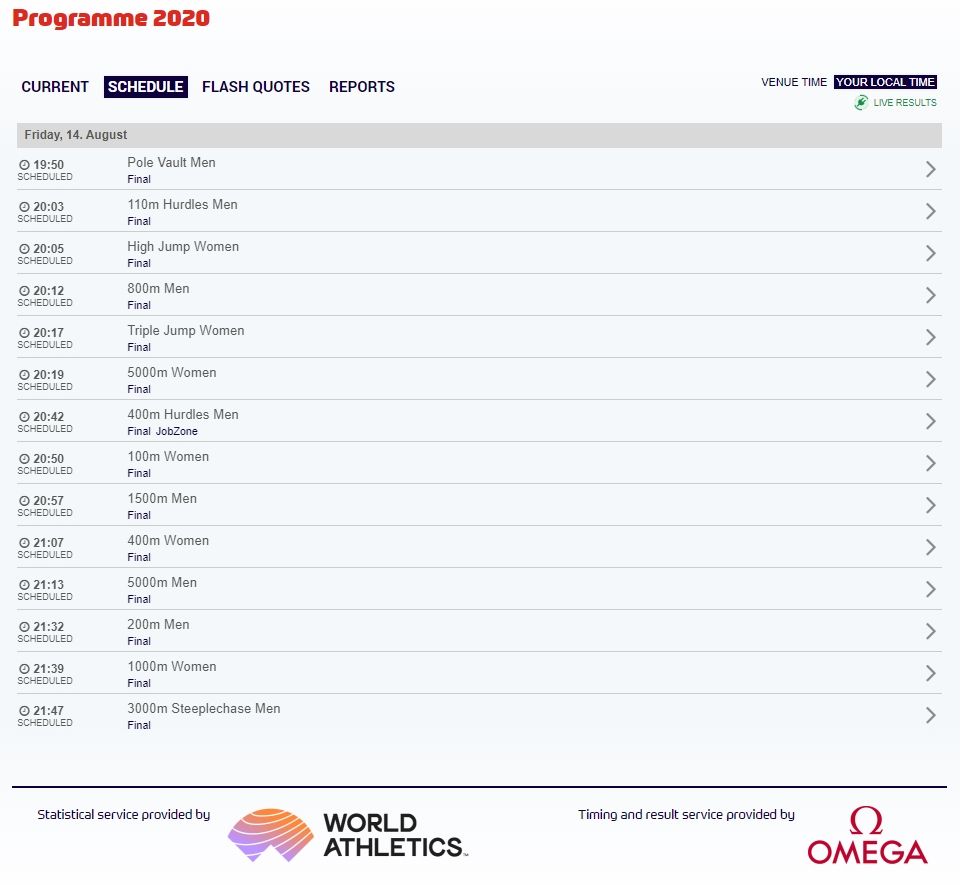
Task: Open the Live Results link
Action: pos(904,103)
